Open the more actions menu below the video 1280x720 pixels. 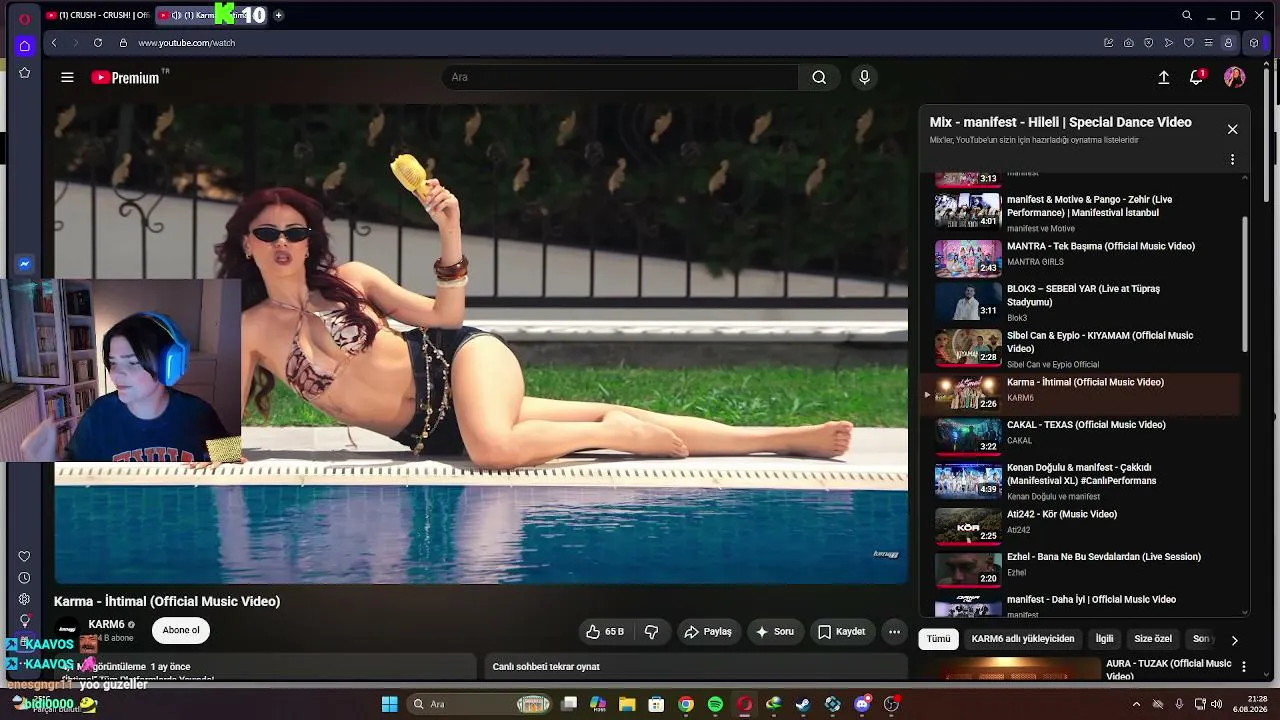point(894,631)
